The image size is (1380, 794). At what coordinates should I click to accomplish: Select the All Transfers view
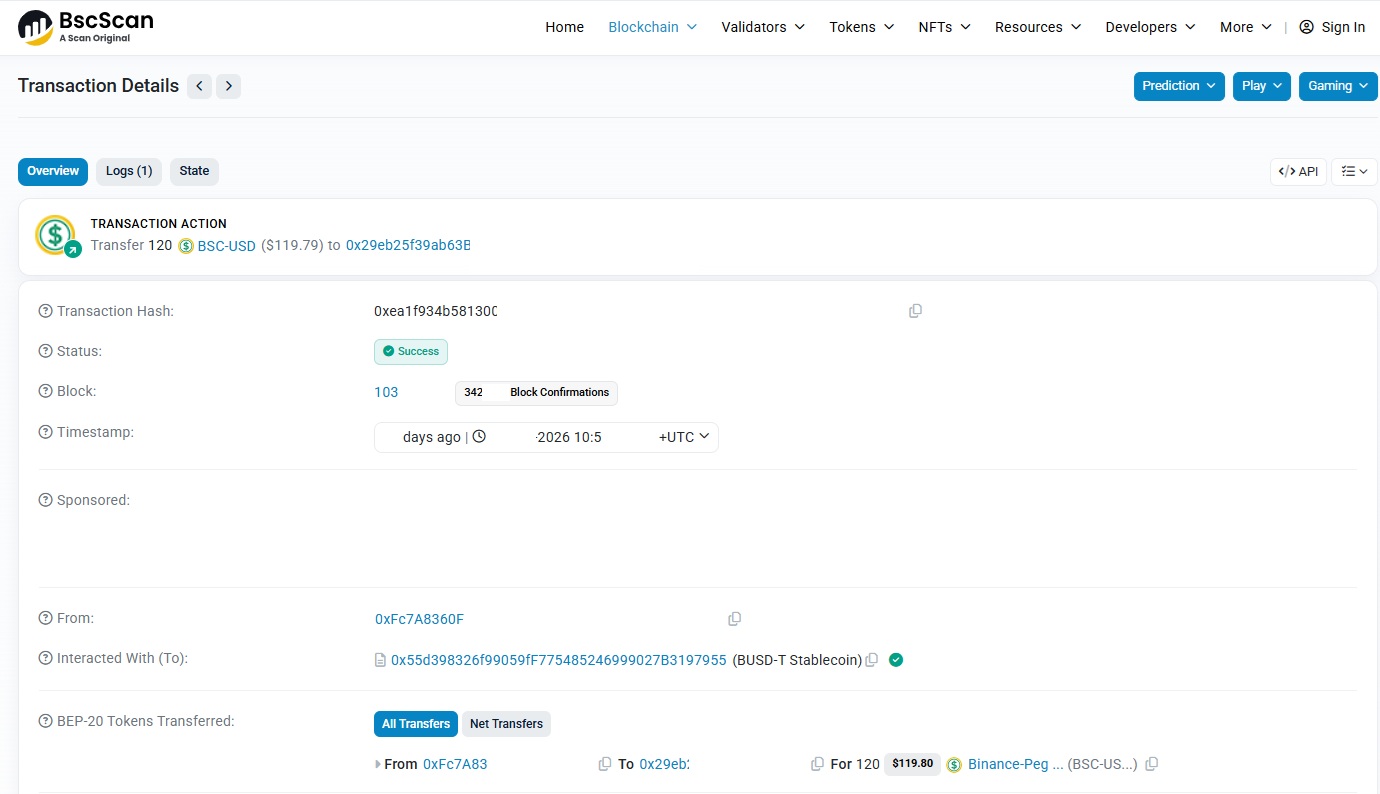coord(416,724)
